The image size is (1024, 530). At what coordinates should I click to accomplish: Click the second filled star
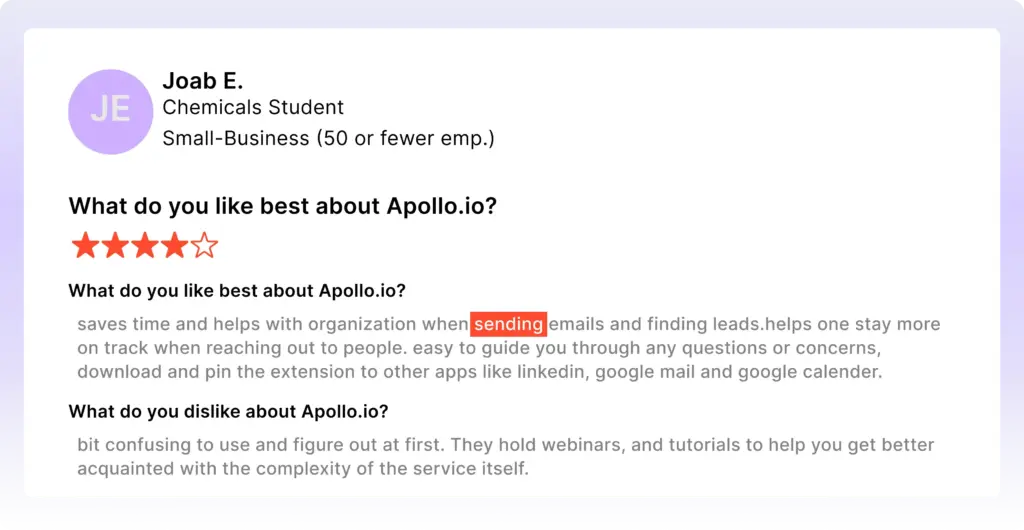115,246
